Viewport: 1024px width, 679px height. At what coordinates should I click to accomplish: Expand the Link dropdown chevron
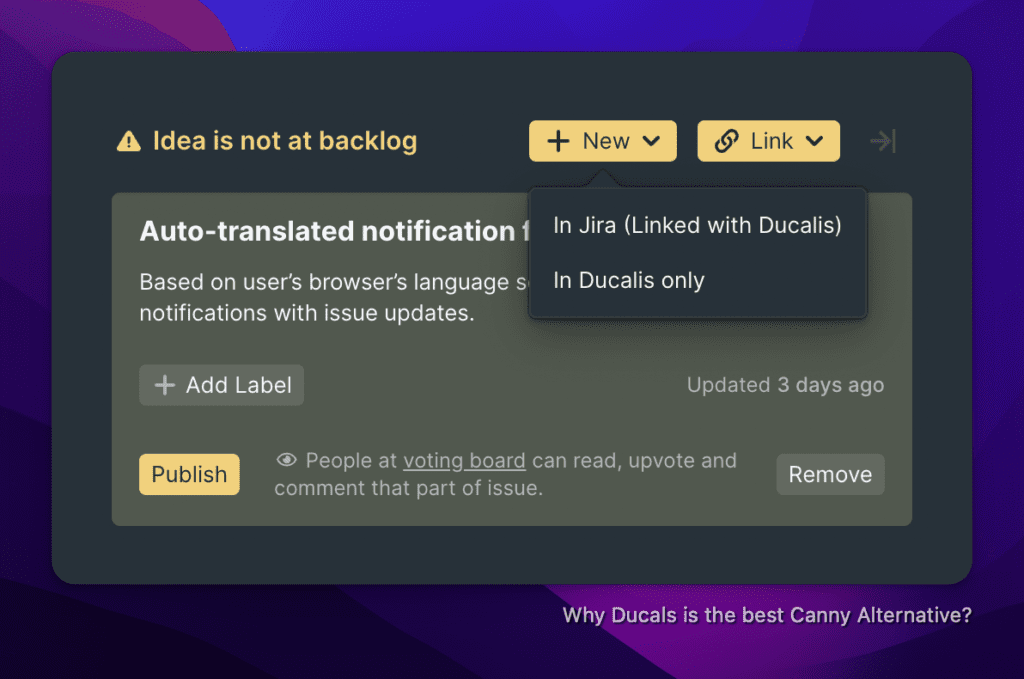[816, 141]
